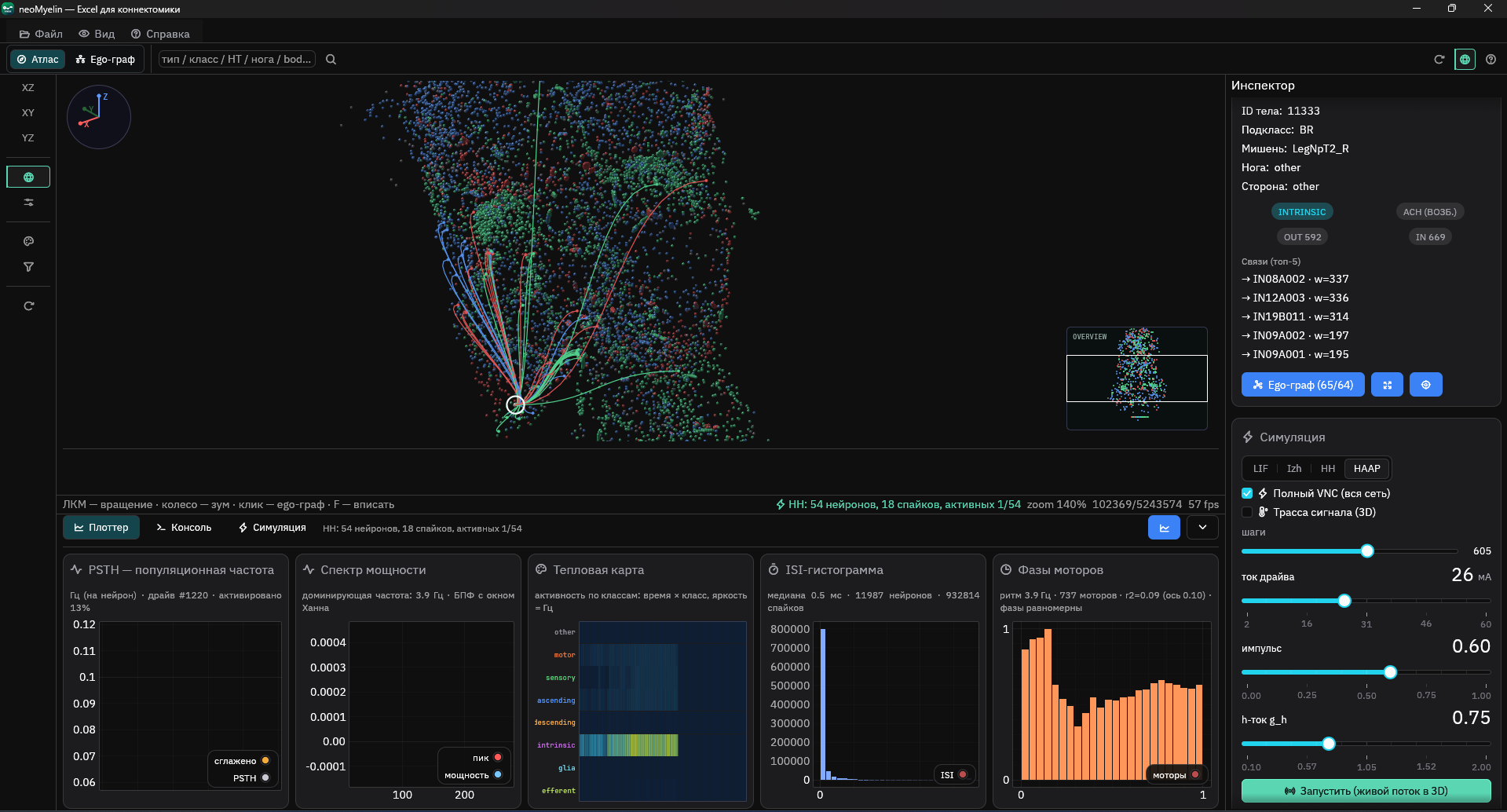Open the filter funnel icon in sidebar
Image resolution: width=1507 pixels, height=812 pixels.
[28, 267]
